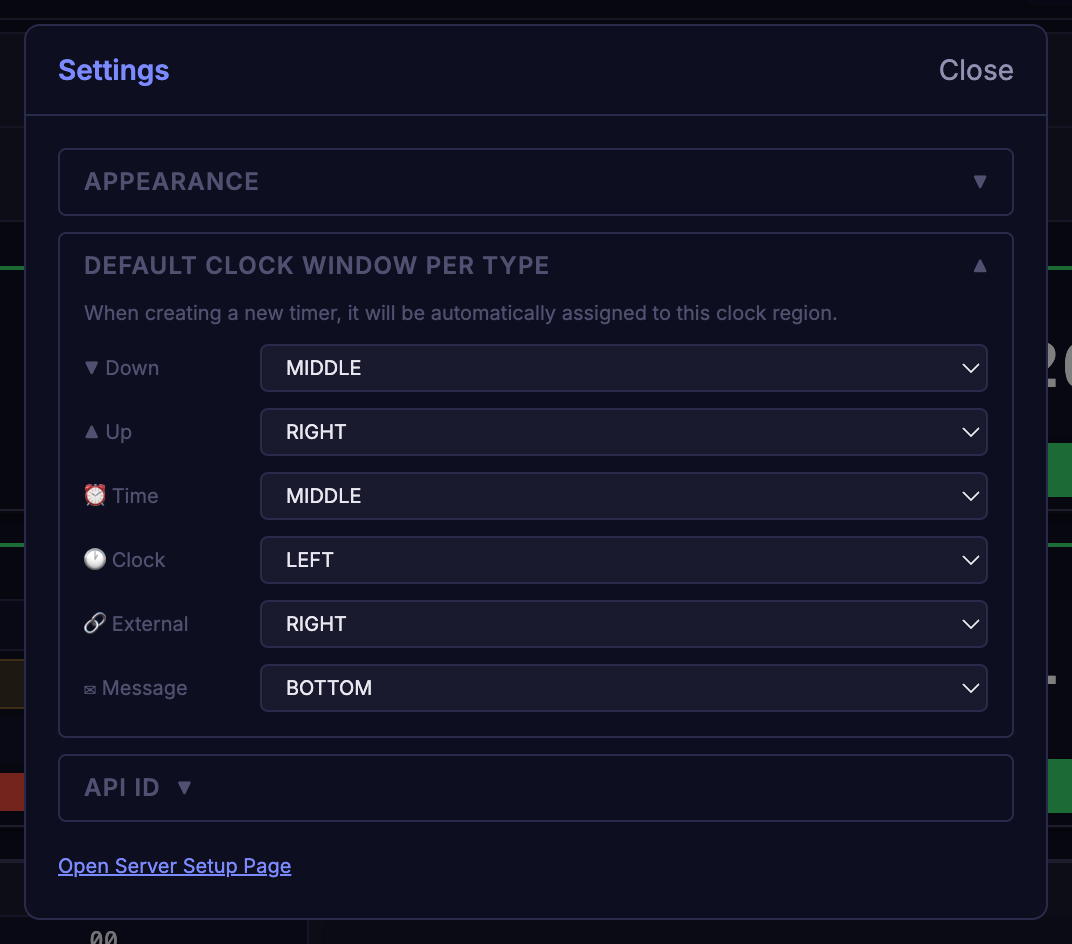Open Server Setup Page link
The height and width of the screenshot is (944, 1072).
pyautogui.click(x=174, y=866)
